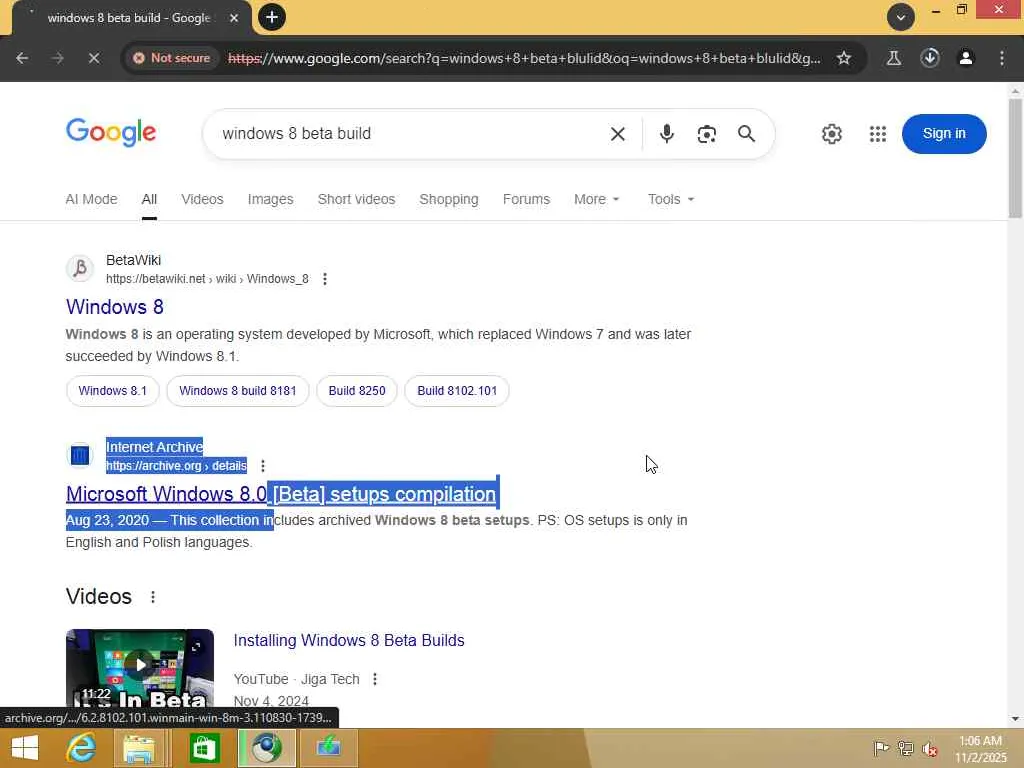The height and width of the screenshot is (768, 1024).
Task: Expand the Tools dropdown
Action: [x=671, y=199]
